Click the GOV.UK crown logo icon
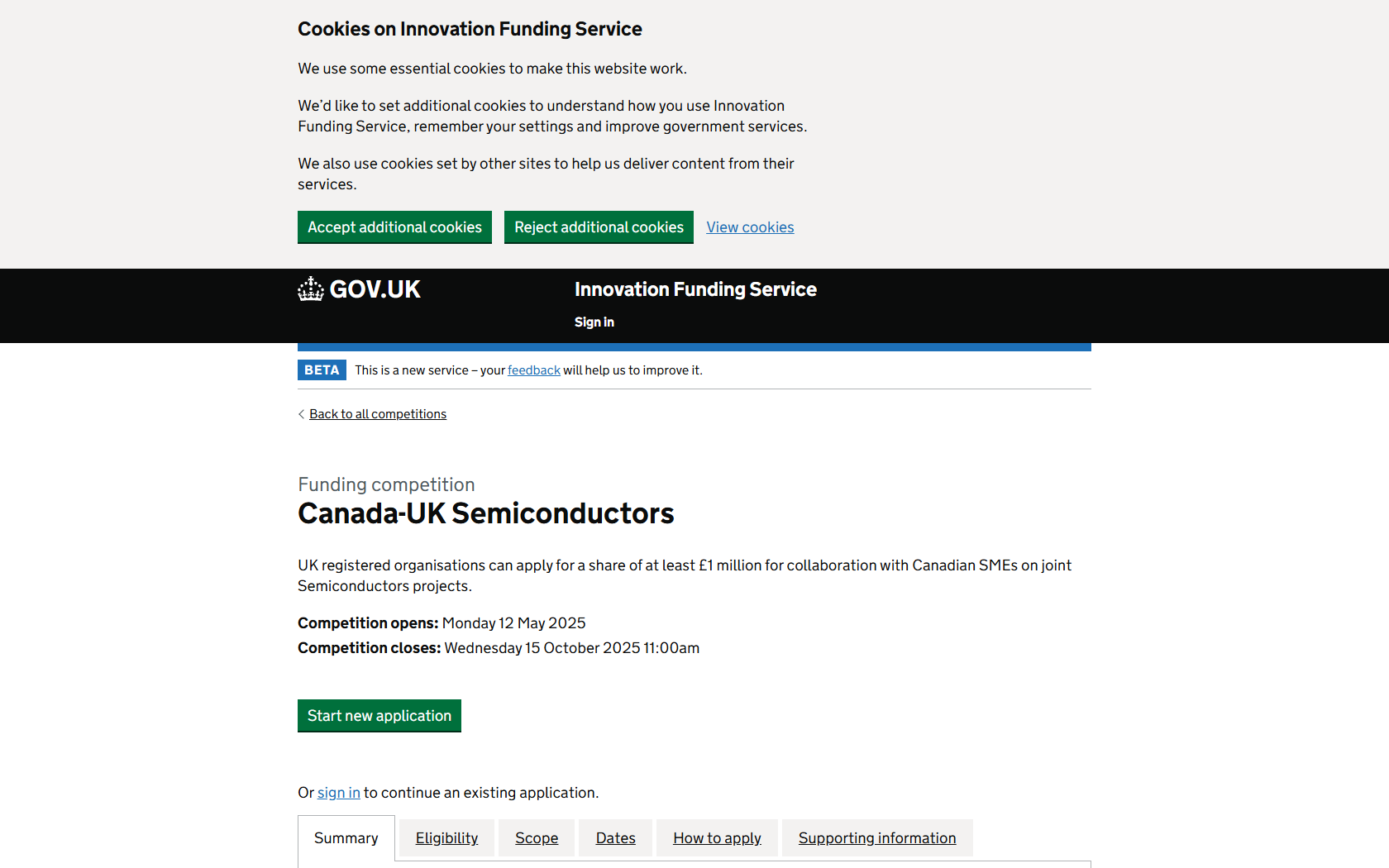 pos(311,289)
